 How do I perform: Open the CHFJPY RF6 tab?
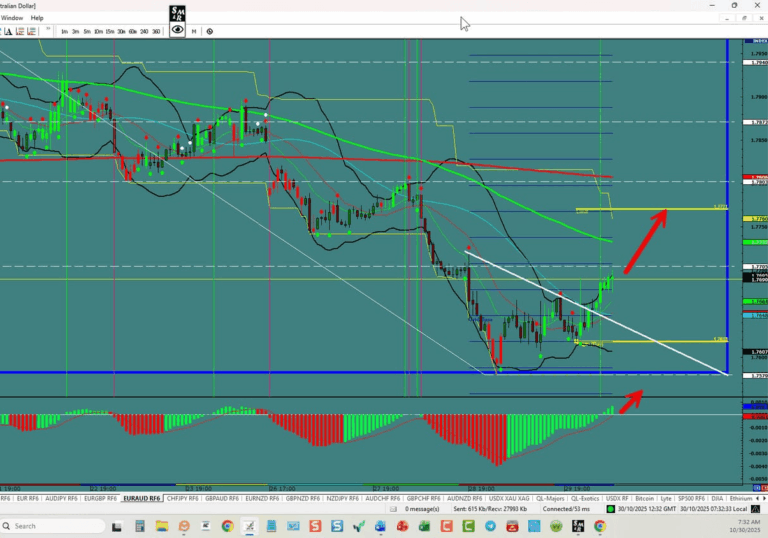pyautogui.click(x=182, y=498)
